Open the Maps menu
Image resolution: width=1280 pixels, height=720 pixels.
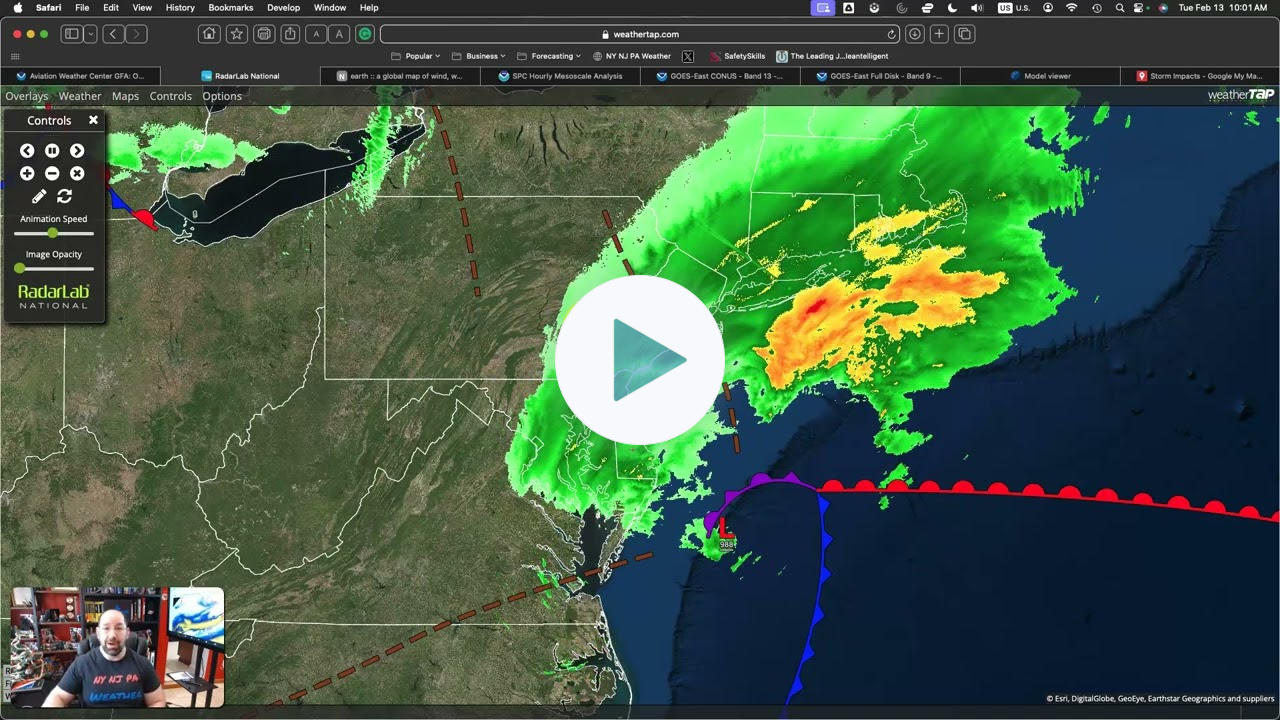pos(125,96)
